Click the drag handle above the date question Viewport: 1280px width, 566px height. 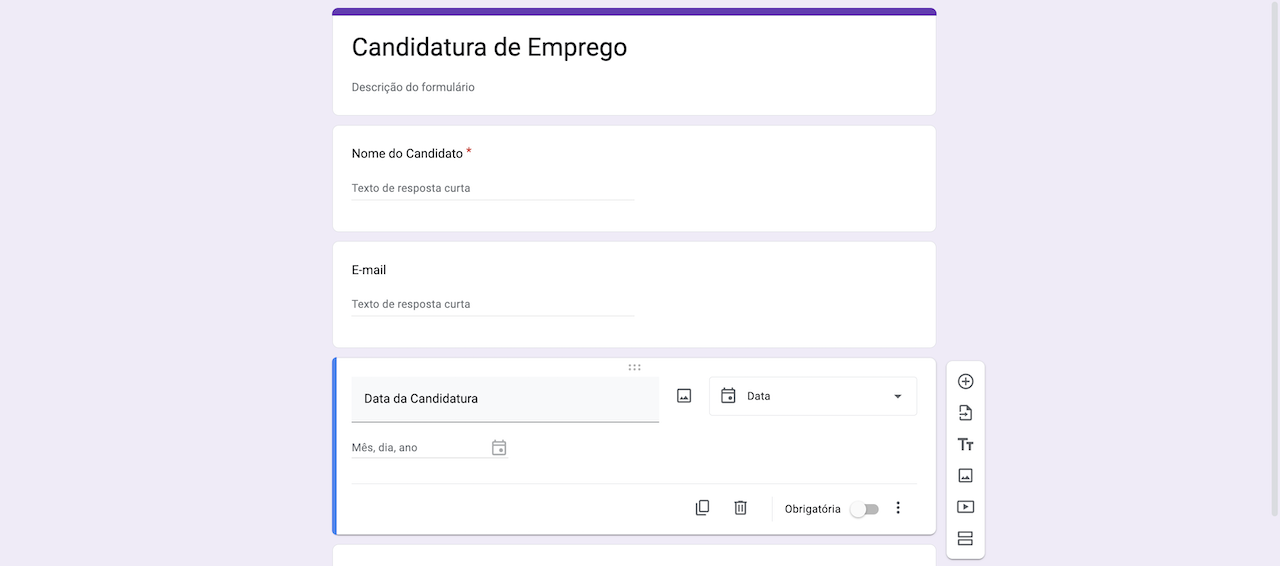634,367
